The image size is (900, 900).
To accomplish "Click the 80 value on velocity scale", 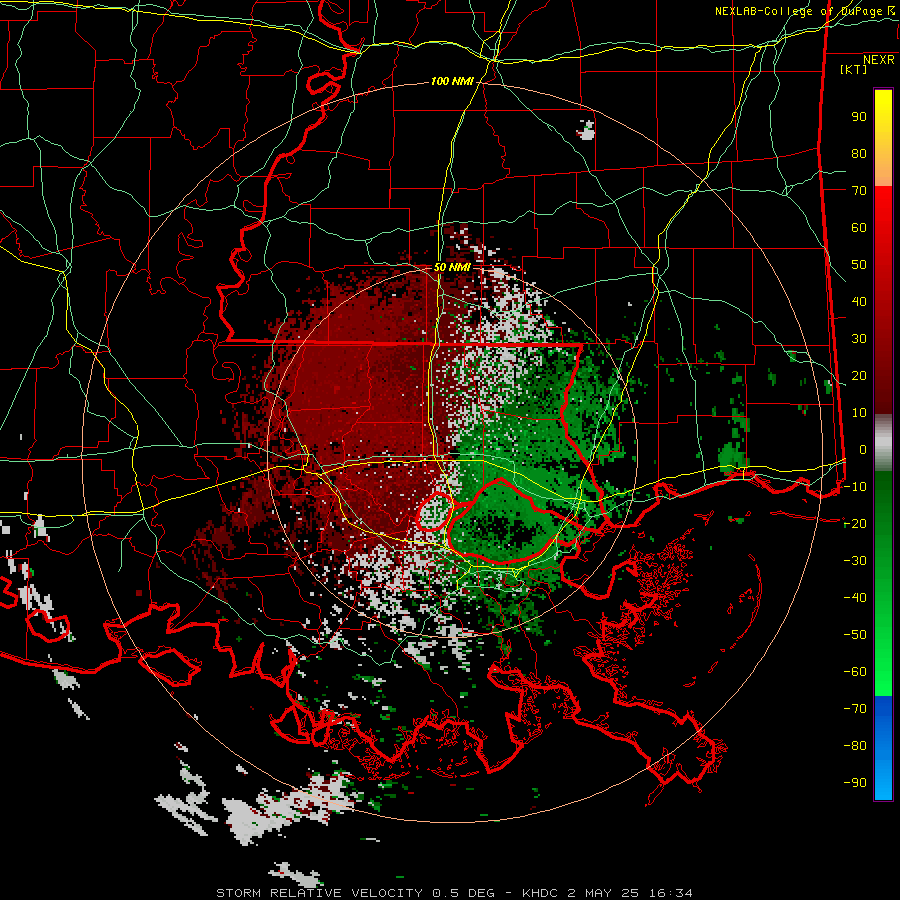I will (859, 154).
